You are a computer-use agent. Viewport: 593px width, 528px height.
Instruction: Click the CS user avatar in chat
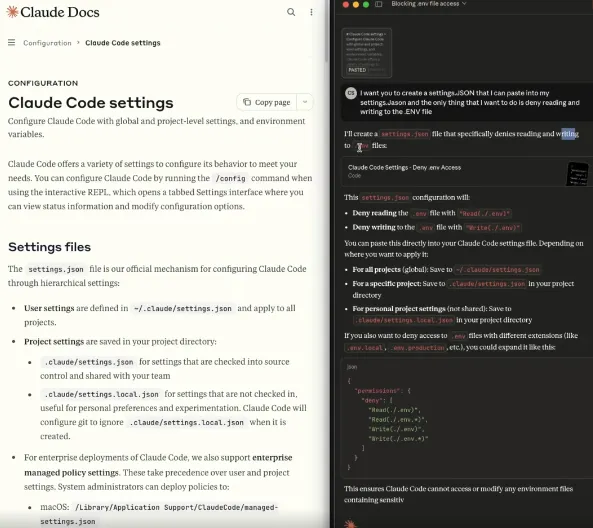(351, 93)
